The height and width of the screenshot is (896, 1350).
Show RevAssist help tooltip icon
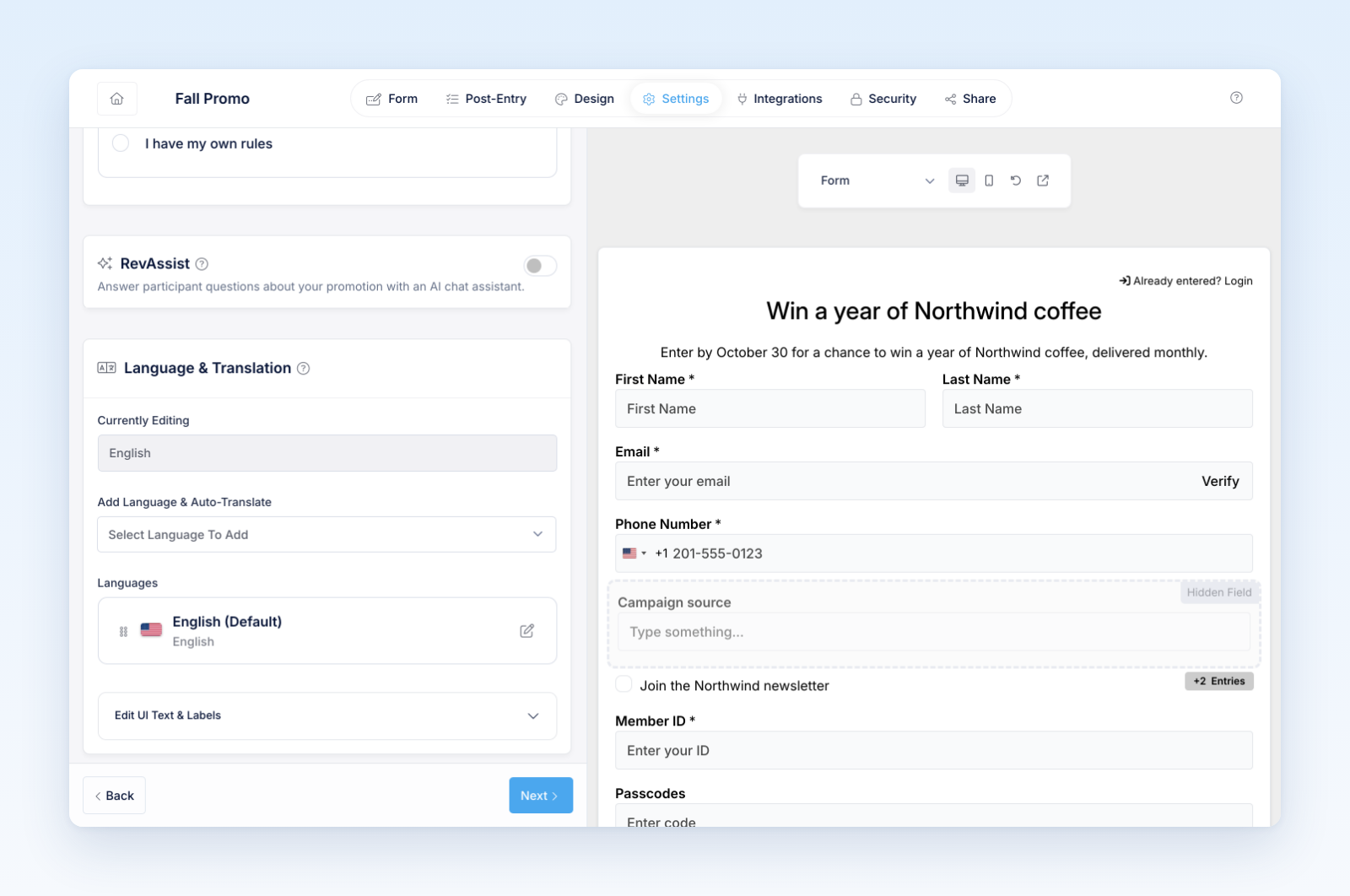[x=202, y=264]
